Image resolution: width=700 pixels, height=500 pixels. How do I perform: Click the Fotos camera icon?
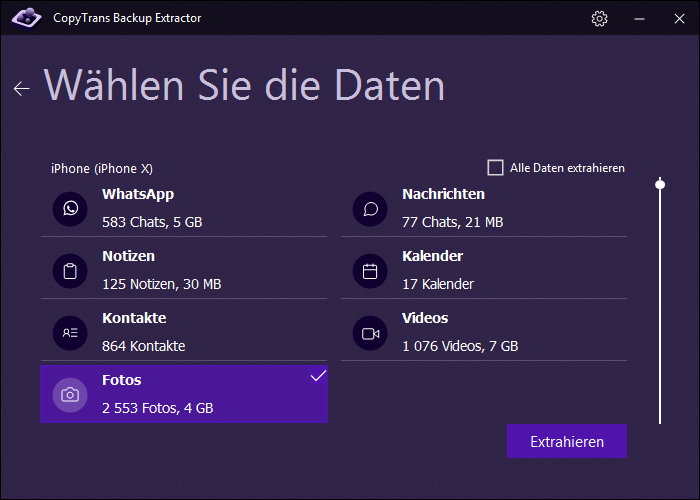click(x=70, y=395)
